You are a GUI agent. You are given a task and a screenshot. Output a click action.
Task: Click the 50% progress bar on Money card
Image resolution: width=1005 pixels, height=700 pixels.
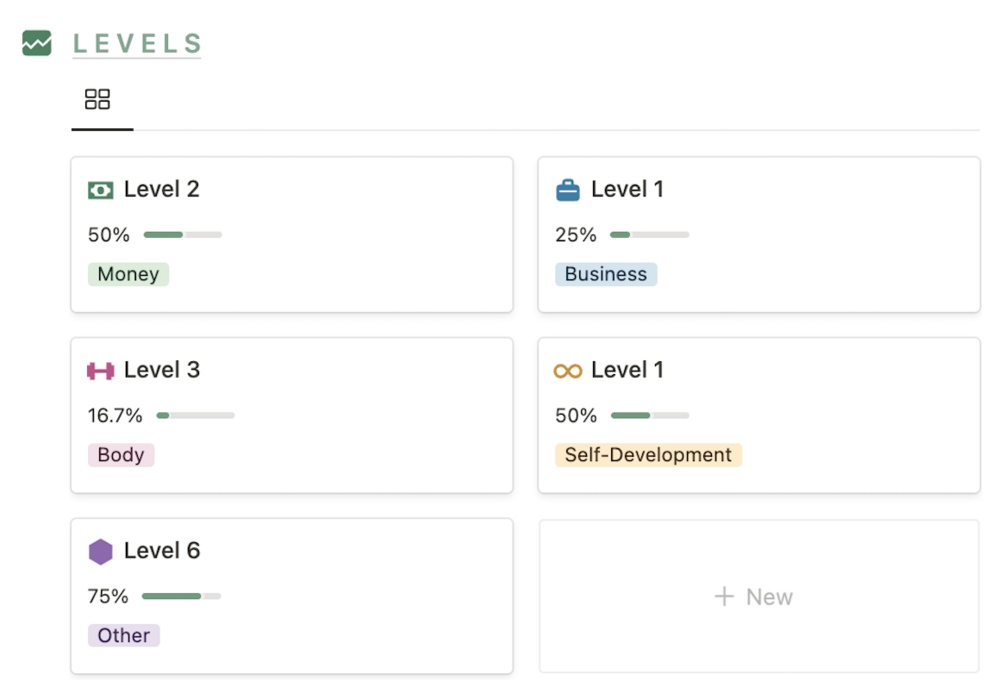click(182, 235)
